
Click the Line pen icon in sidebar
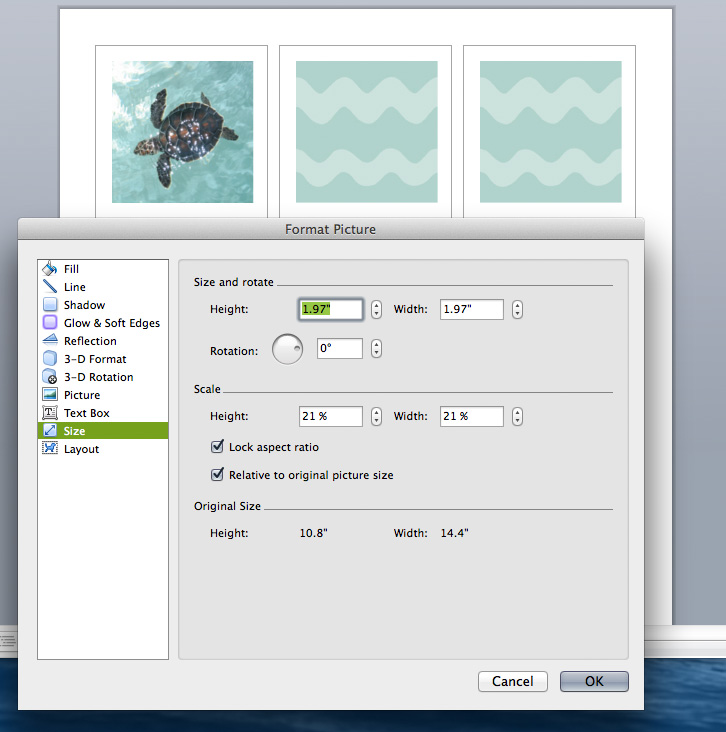point(49,286)
